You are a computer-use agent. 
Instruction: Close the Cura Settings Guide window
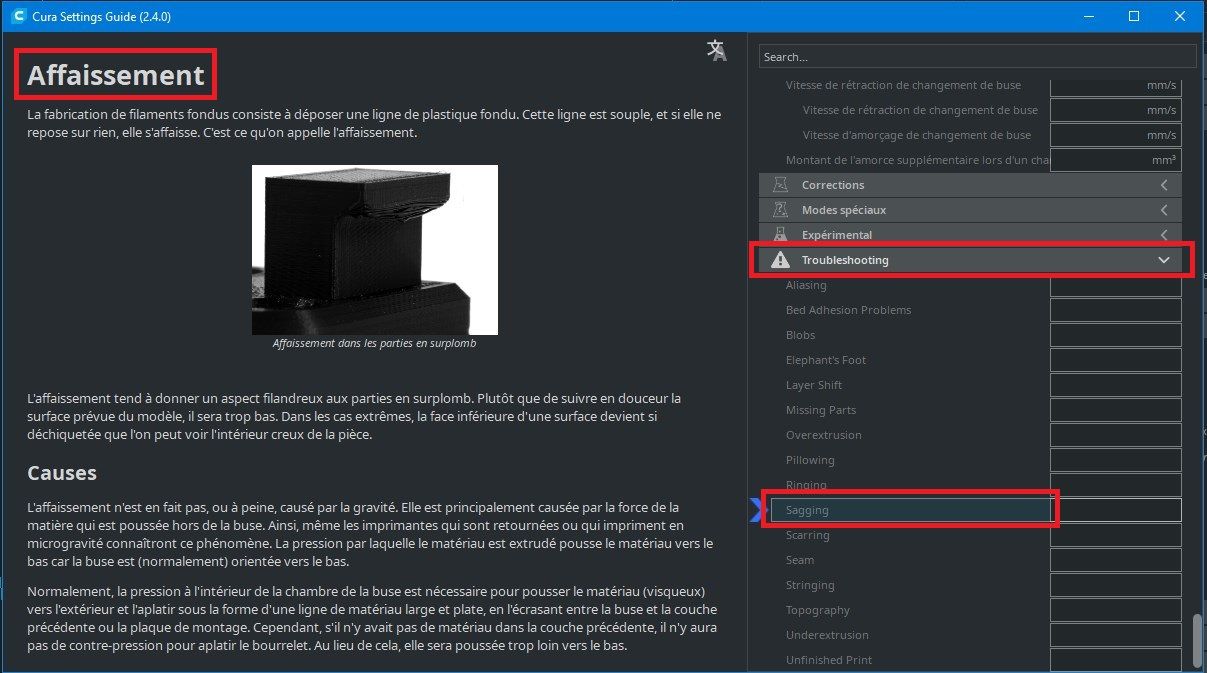pos(1180,16)
